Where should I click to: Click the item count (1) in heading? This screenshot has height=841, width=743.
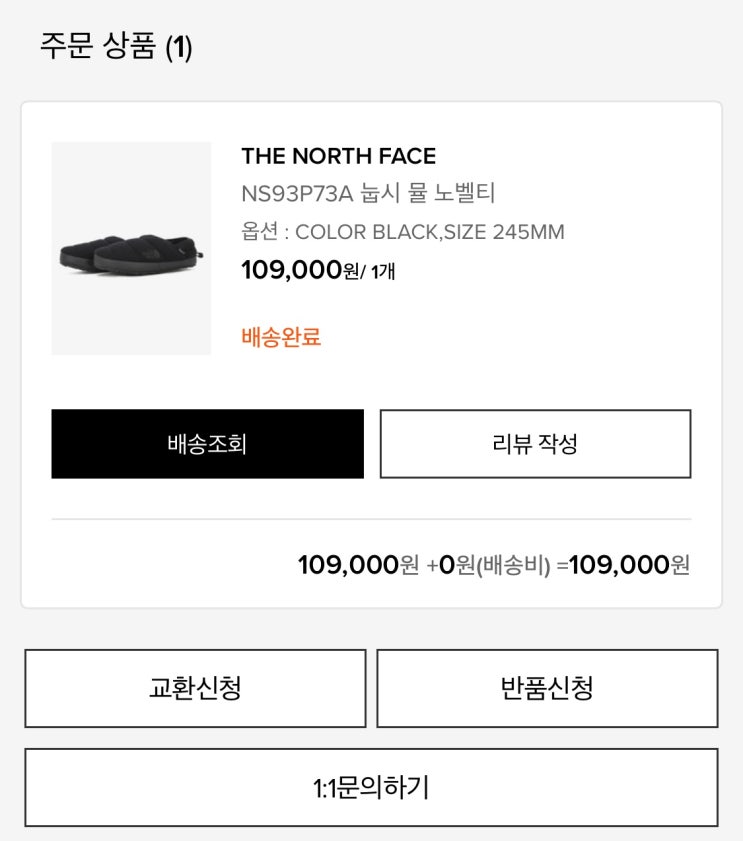coord(178,48)
